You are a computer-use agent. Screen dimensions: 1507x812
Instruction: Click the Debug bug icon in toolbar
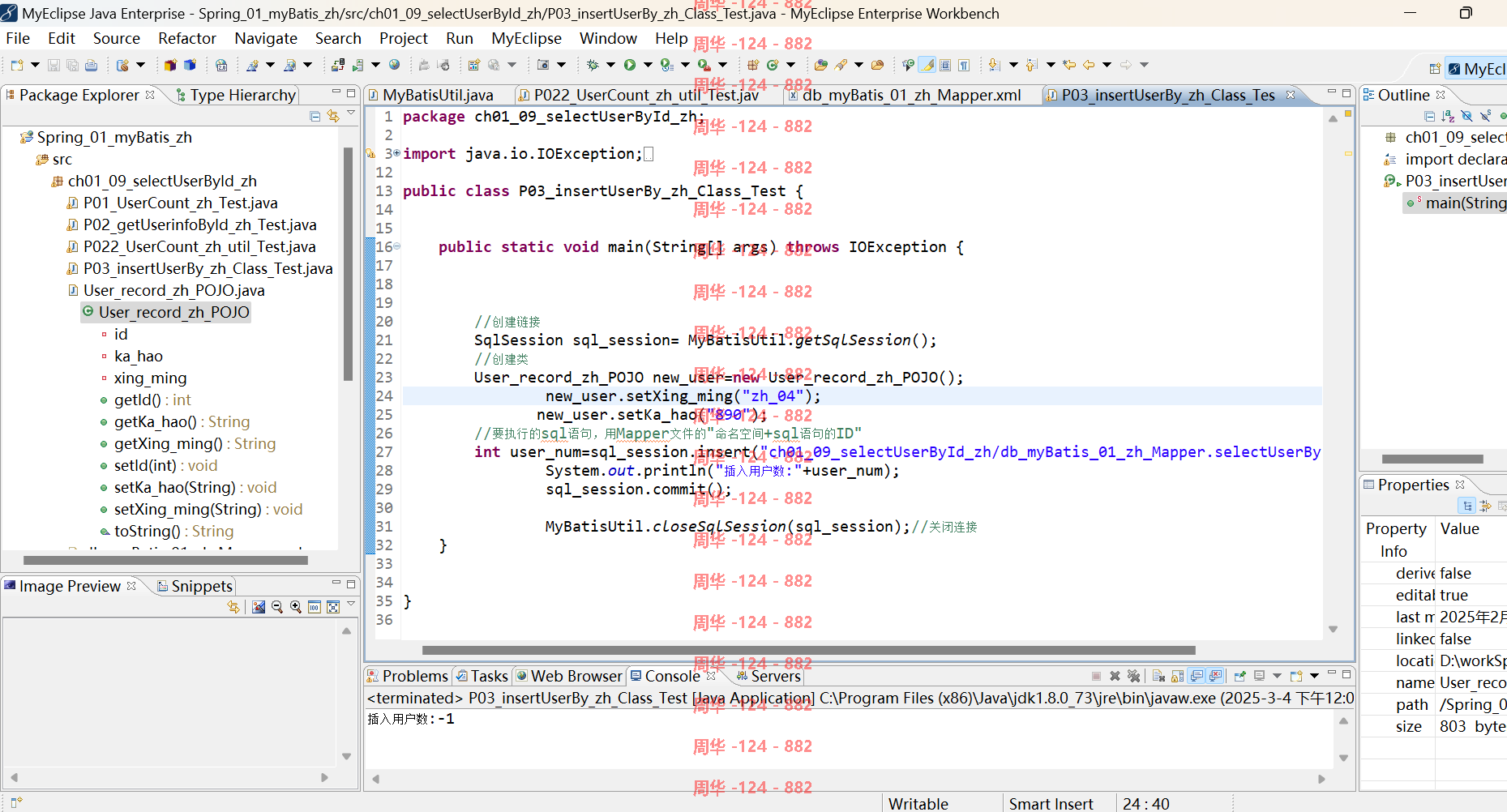pos(593,65)
